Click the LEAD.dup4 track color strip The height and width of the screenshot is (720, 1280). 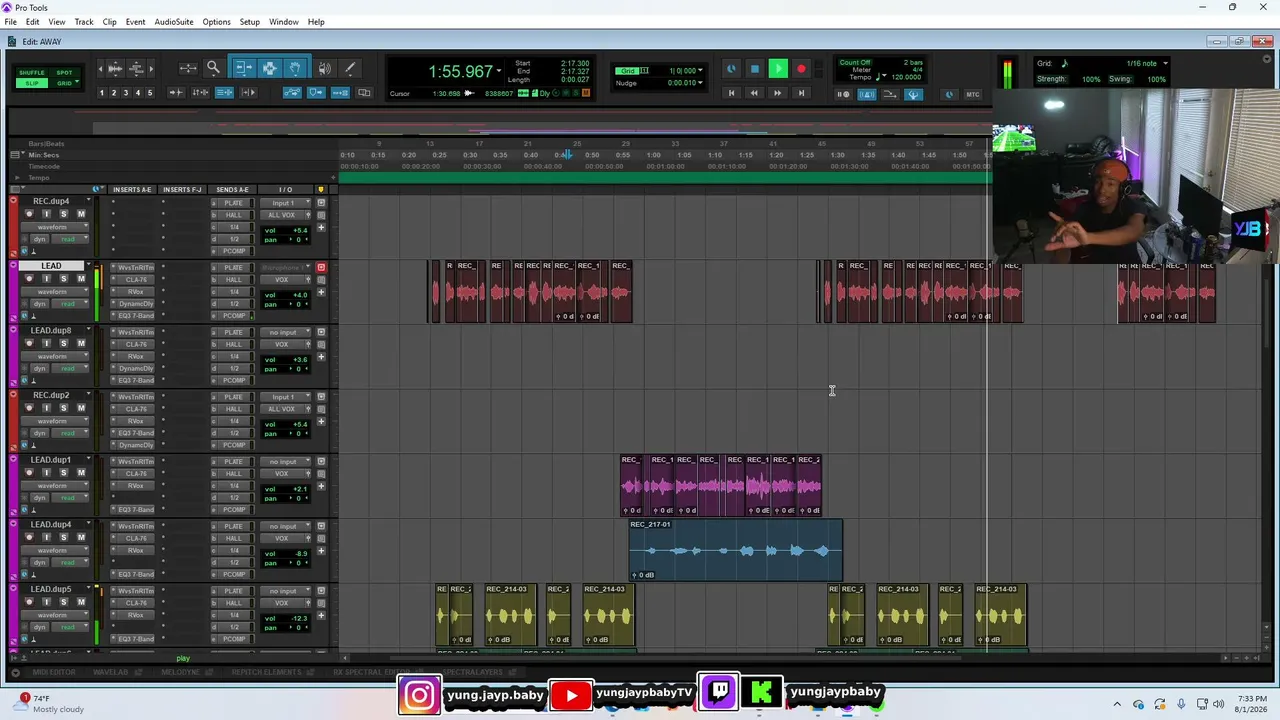pos(13,550)
